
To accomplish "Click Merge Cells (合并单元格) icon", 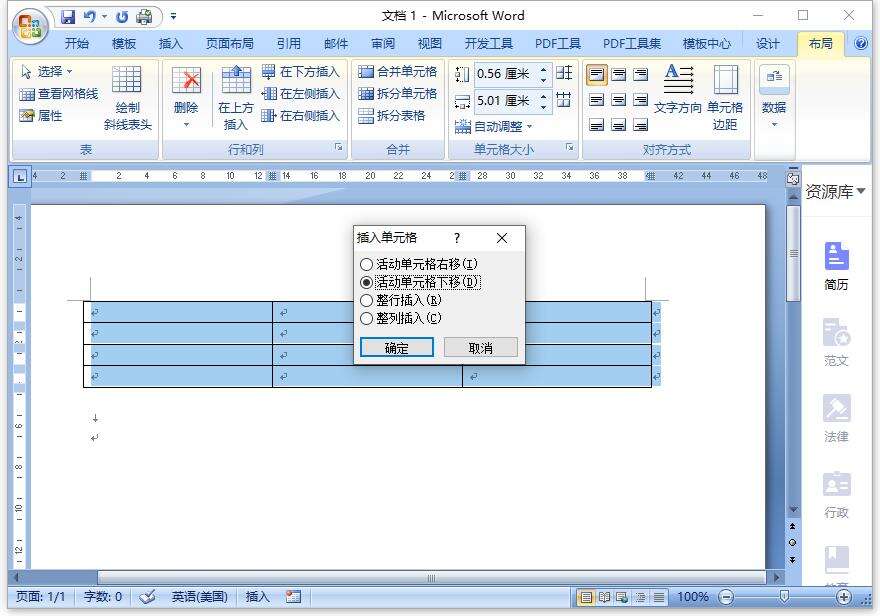I will pos(367,72).
